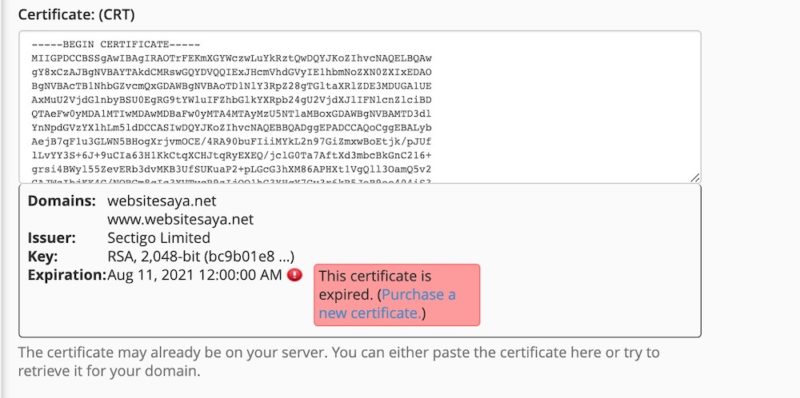Click the Domains label
Viewport: 800px width, 398px height.
pos(62,201)
